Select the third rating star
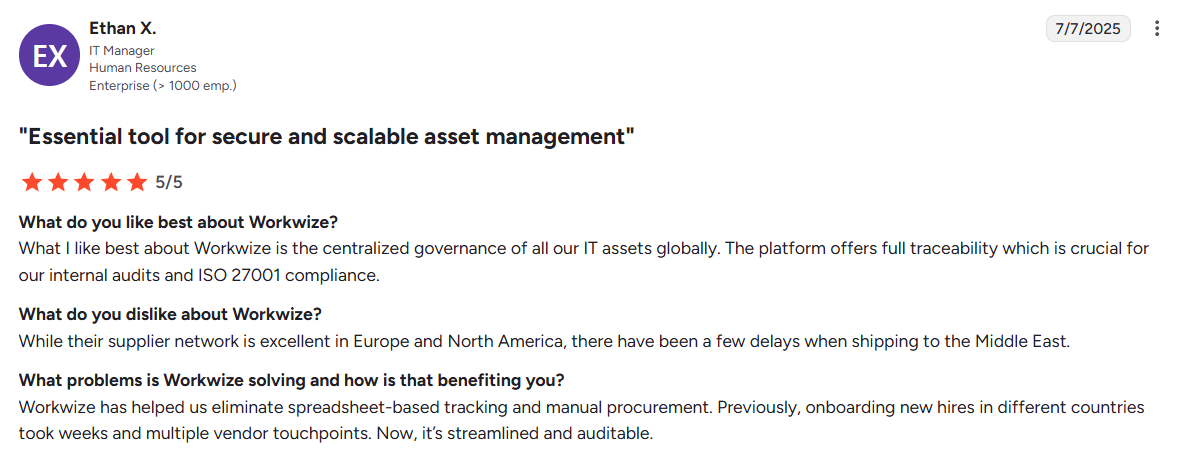1184x454 pixels. click(84, 182)
